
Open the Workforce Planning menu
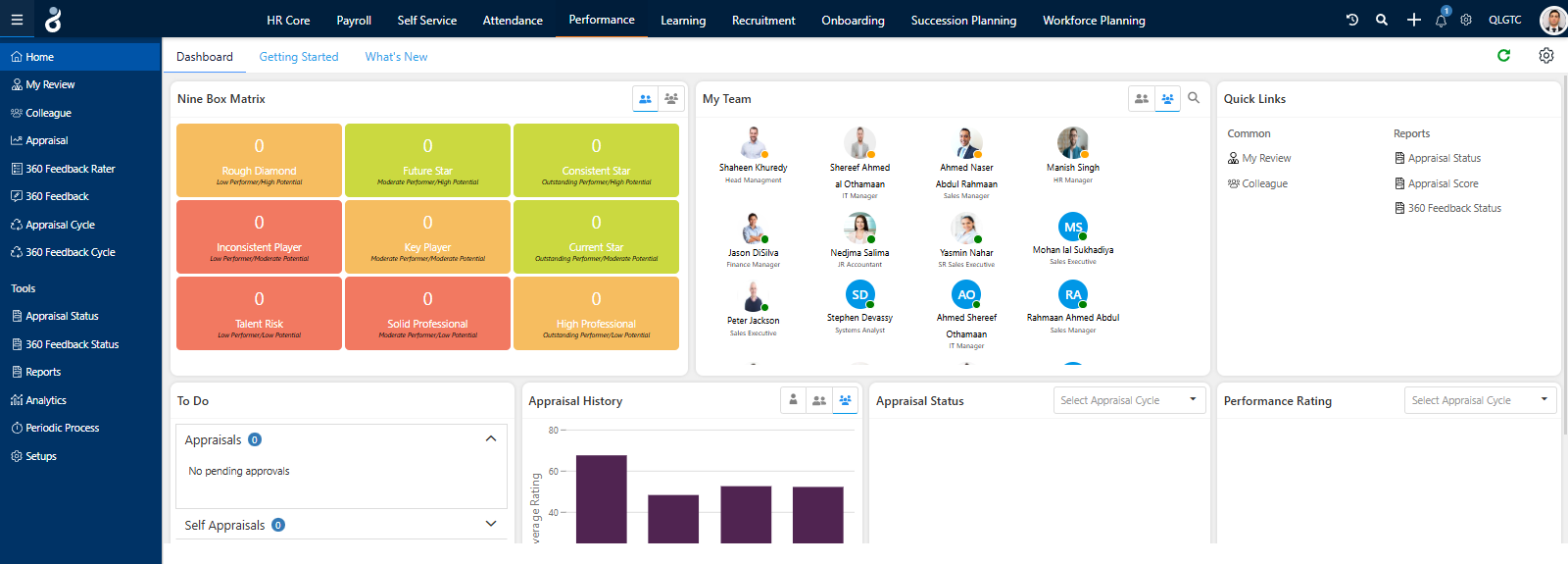click(x=1094, y=20)
